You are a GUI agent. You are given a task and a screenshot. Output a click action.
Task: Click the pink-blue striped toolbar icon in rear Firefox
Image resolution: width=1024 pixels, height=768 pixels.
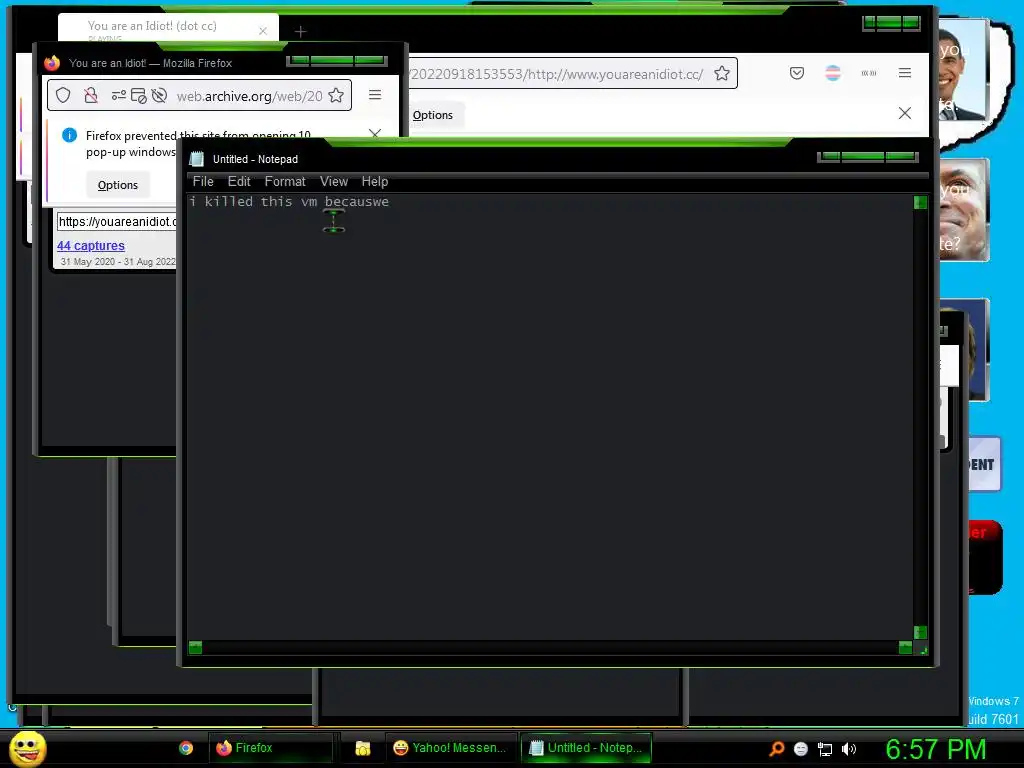[833, 72]
